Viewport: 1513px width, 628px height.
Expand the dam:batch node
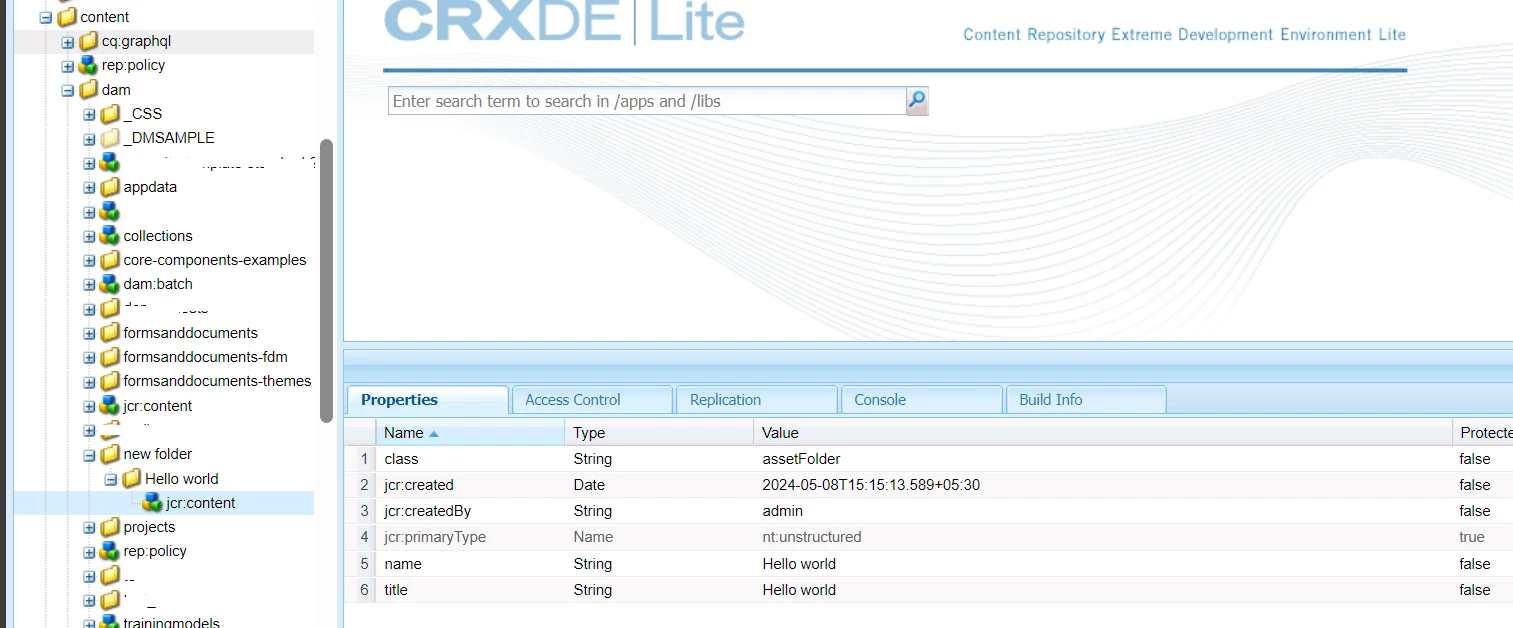pyautogui.click(x=89, y=284)
